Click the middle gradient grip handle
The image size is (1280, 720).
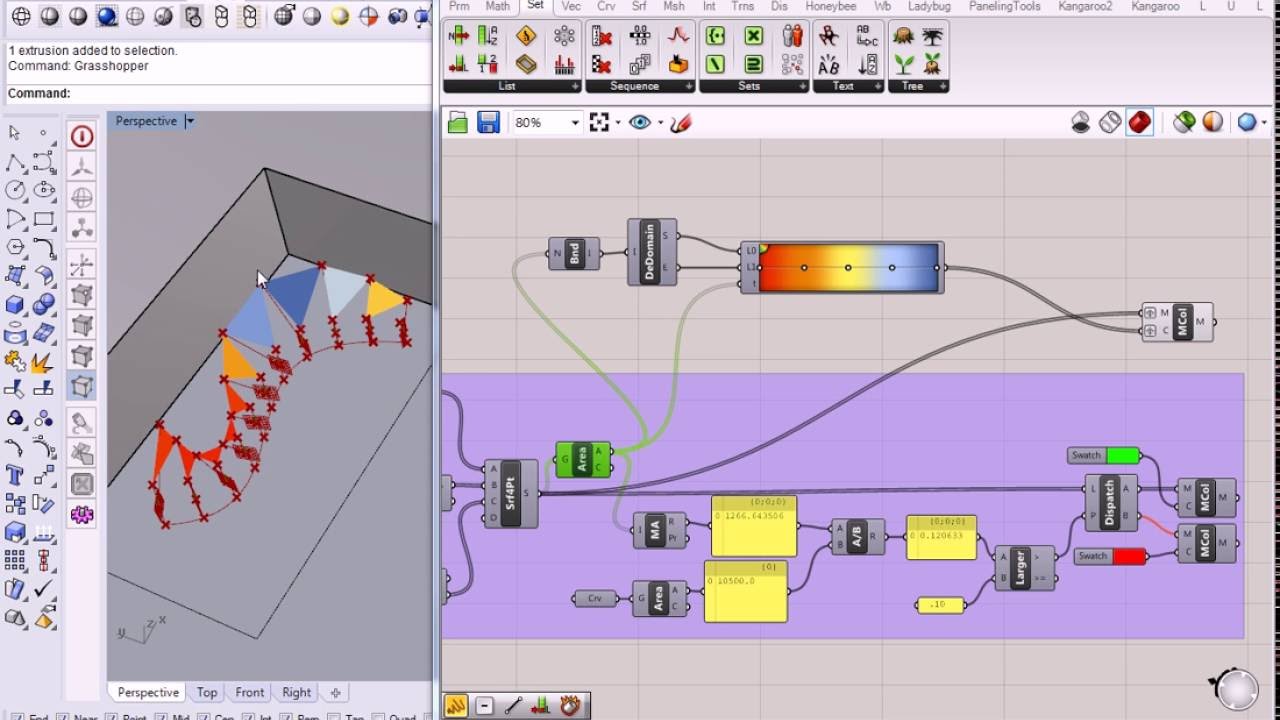point(848,268)
